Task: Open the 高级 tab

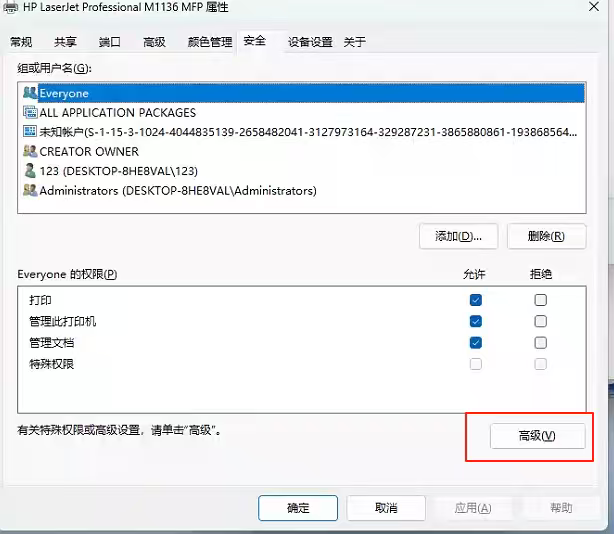Action: pos(154,42)
